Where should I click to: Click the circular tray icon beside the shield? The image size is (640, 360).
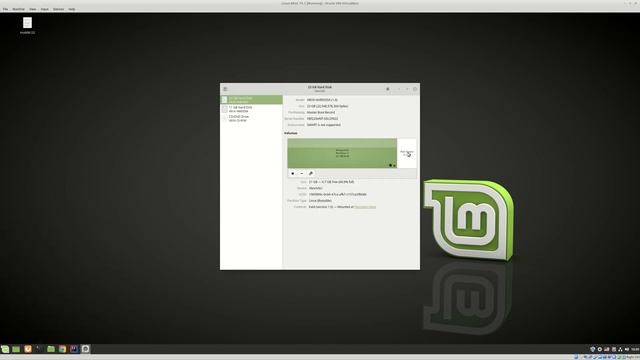click(600, 349)
